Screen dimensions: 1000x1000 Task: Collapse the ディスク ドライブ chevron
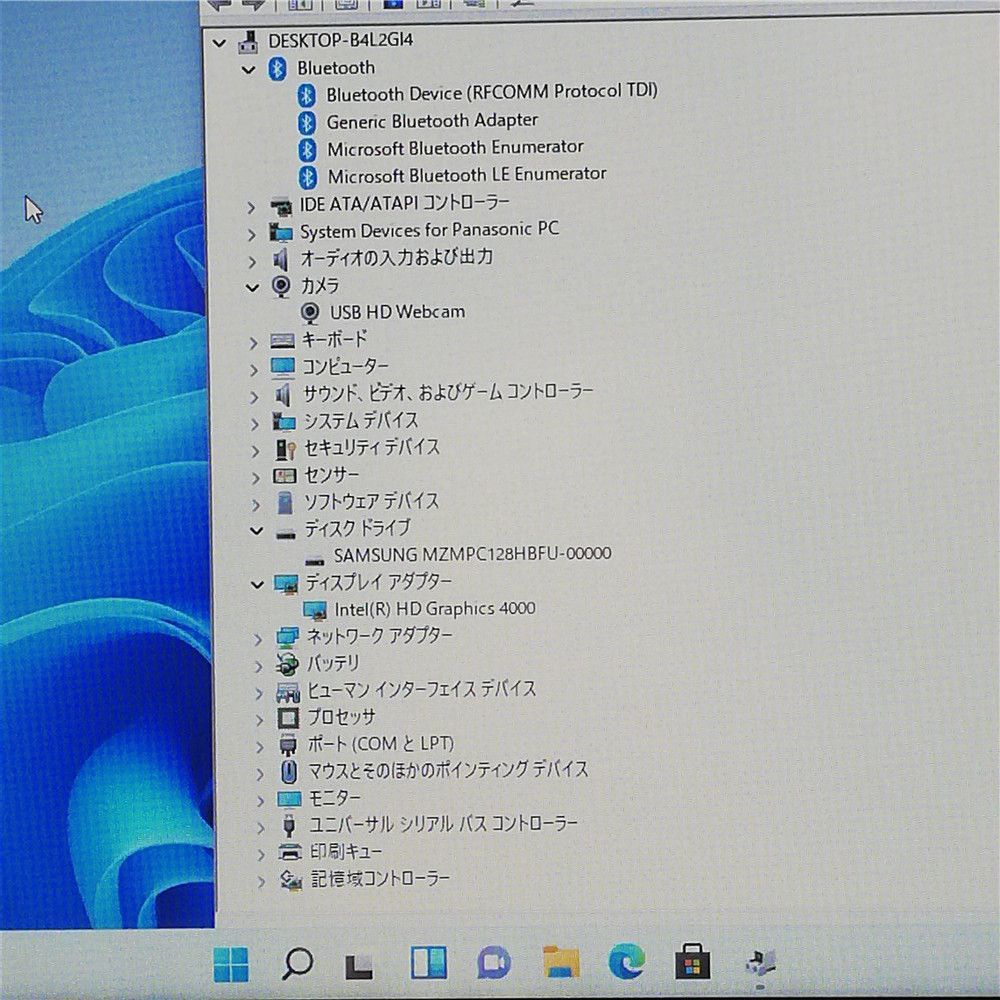pyautogui.click(x=256, y=531)
